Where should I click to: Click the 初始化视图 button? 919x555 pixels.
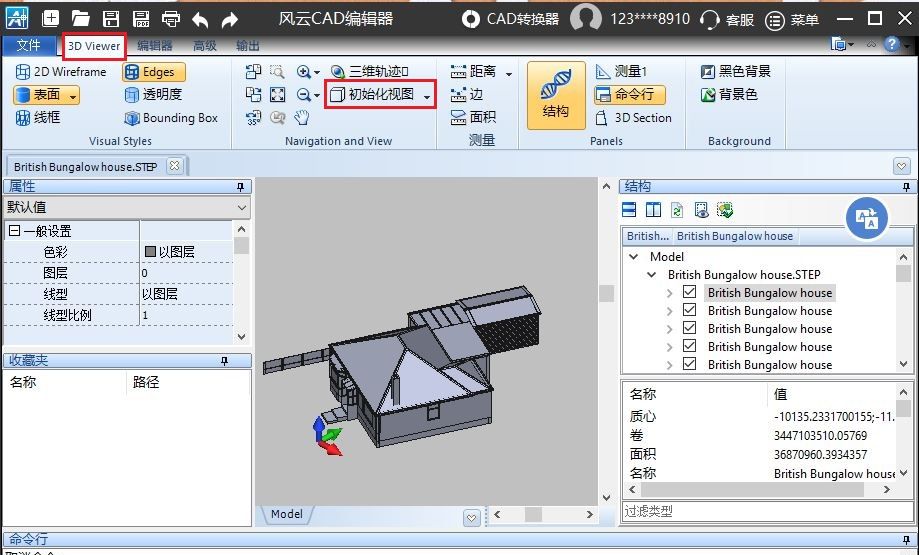tap(373, 94)
